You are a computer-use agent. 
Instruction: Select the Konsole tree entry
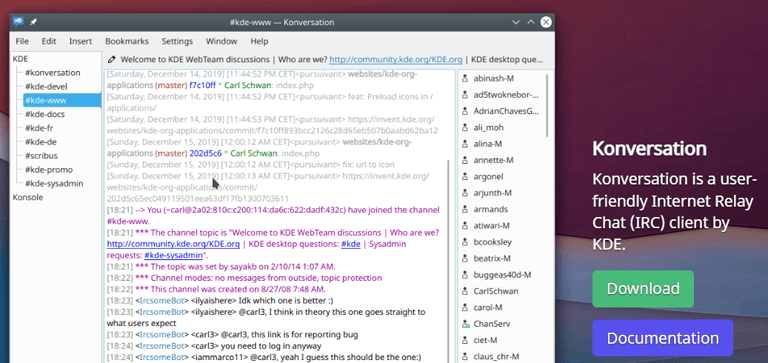28,197
